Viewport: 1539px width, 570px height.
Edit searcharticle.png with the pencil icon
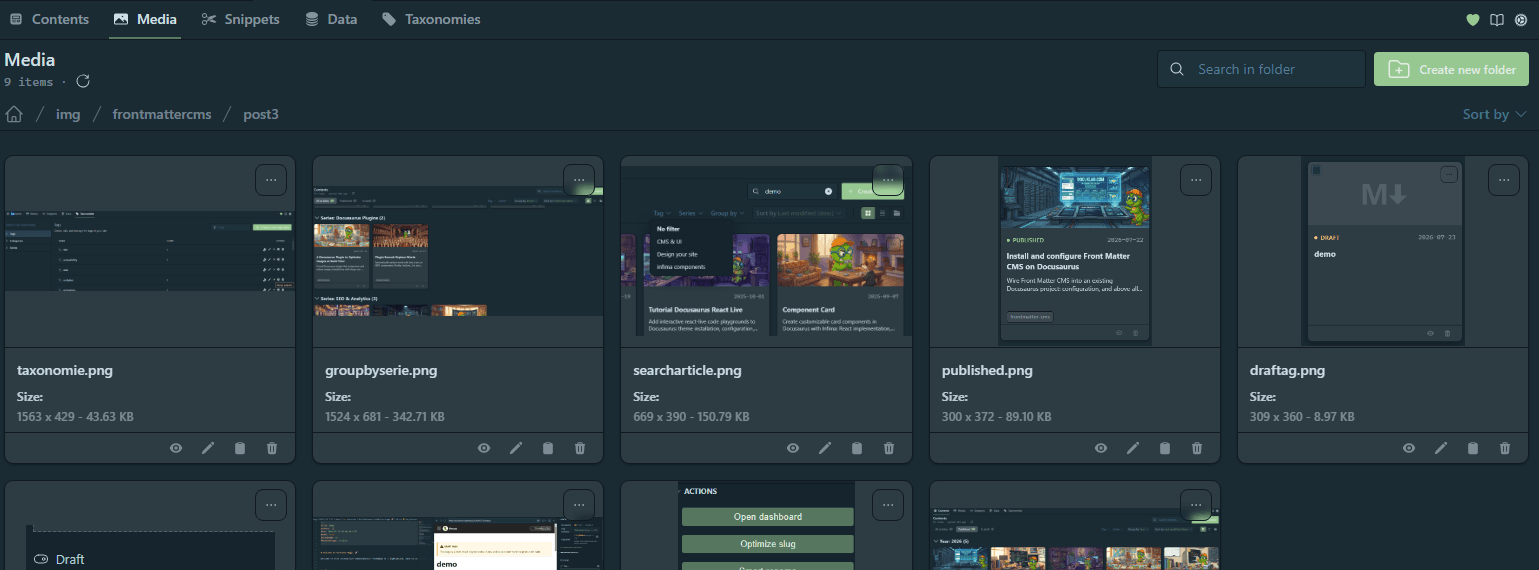coord(825,448)
